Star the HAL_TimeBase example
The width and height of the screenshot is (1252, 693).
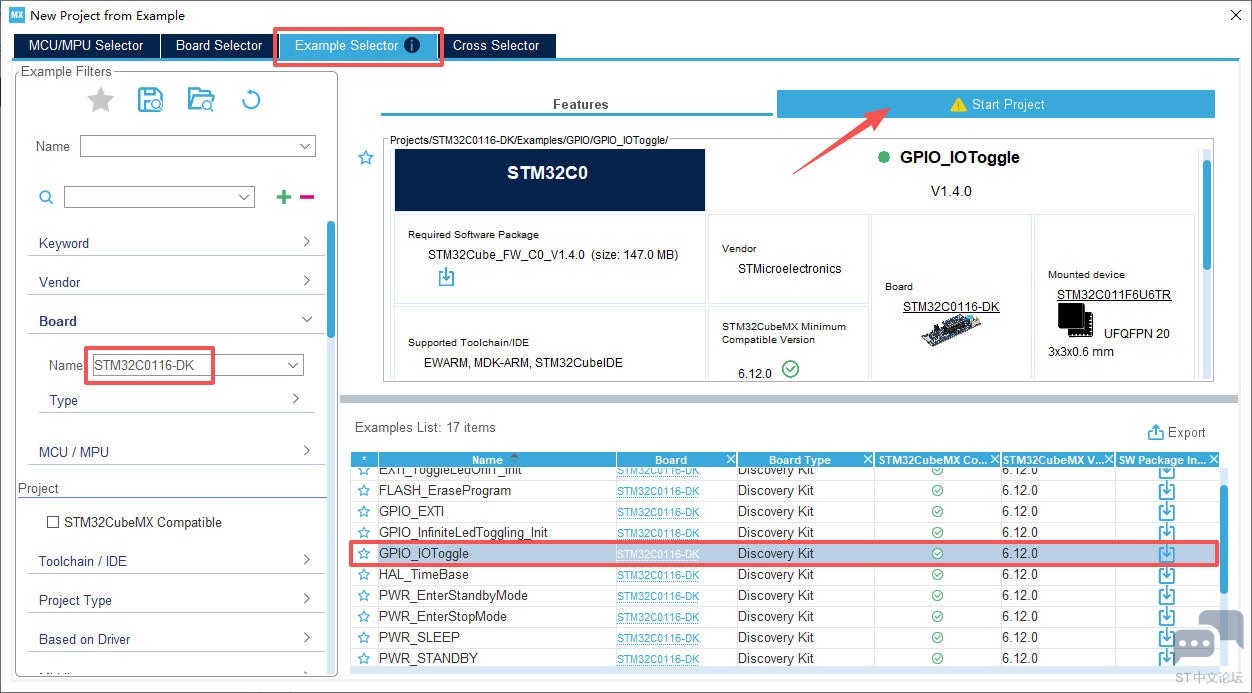point(364,575)
